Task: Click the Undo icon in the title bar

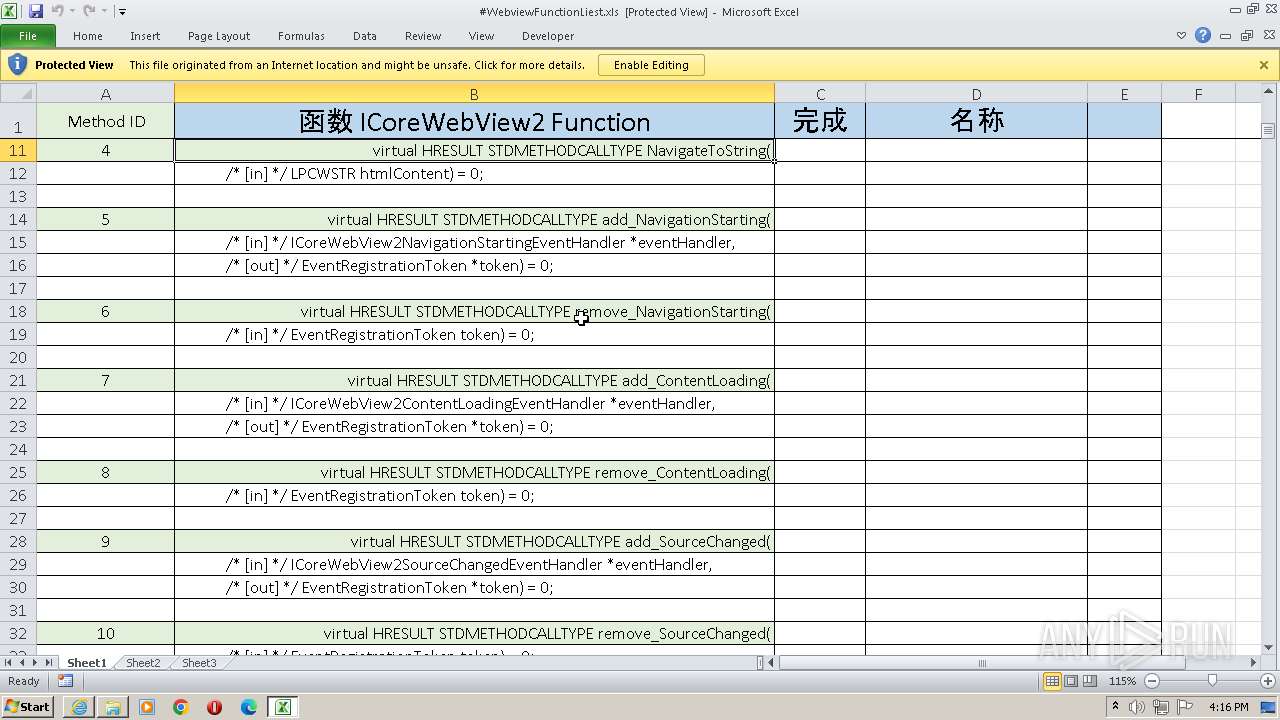Action: click(57, 11)
